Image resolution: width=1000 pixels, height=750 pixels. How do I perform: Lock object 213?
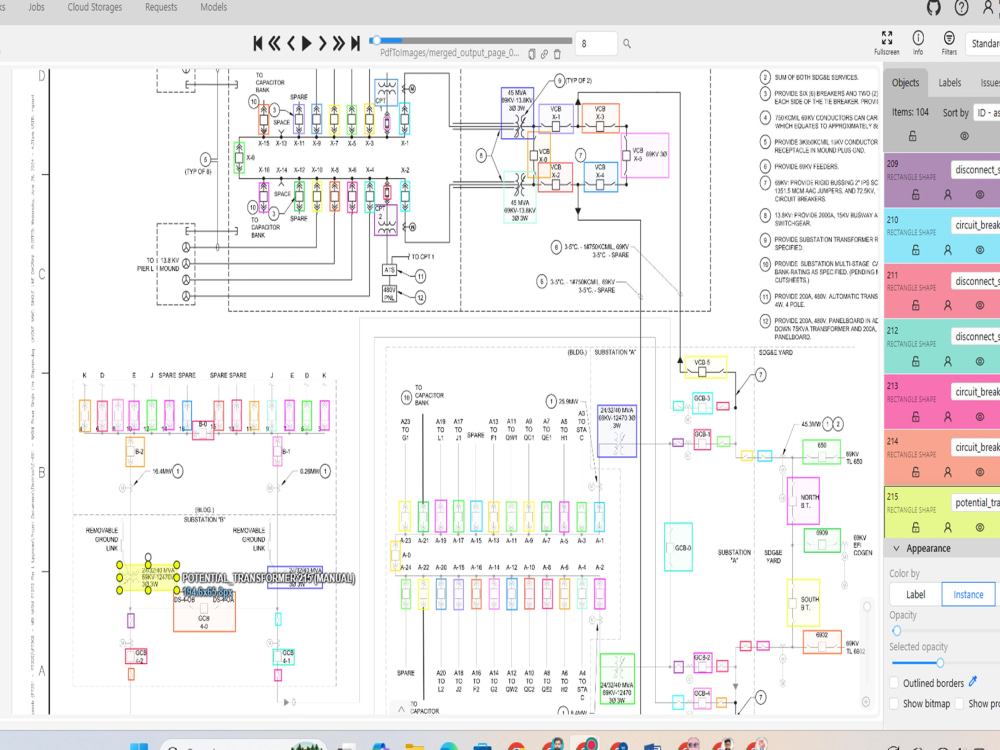pyautogui.click(x=915, y=416)
